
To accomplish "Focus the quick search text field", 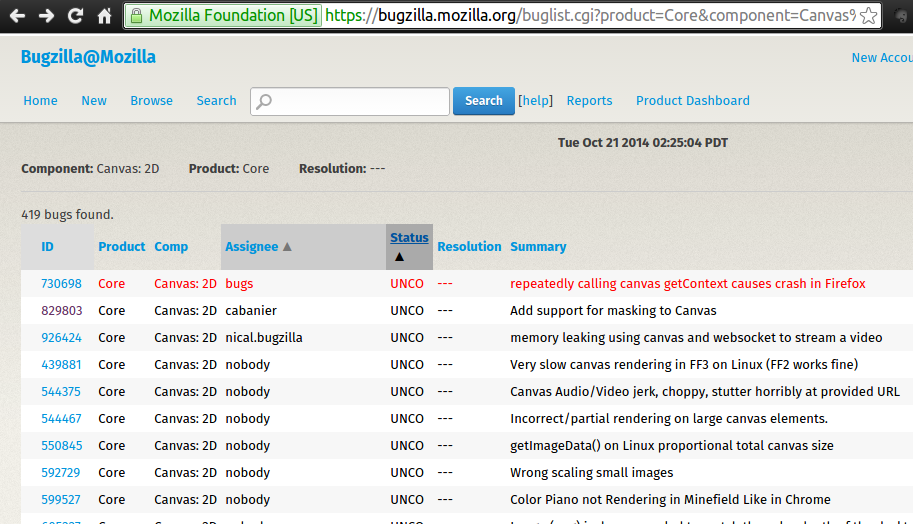I will 350,101.
